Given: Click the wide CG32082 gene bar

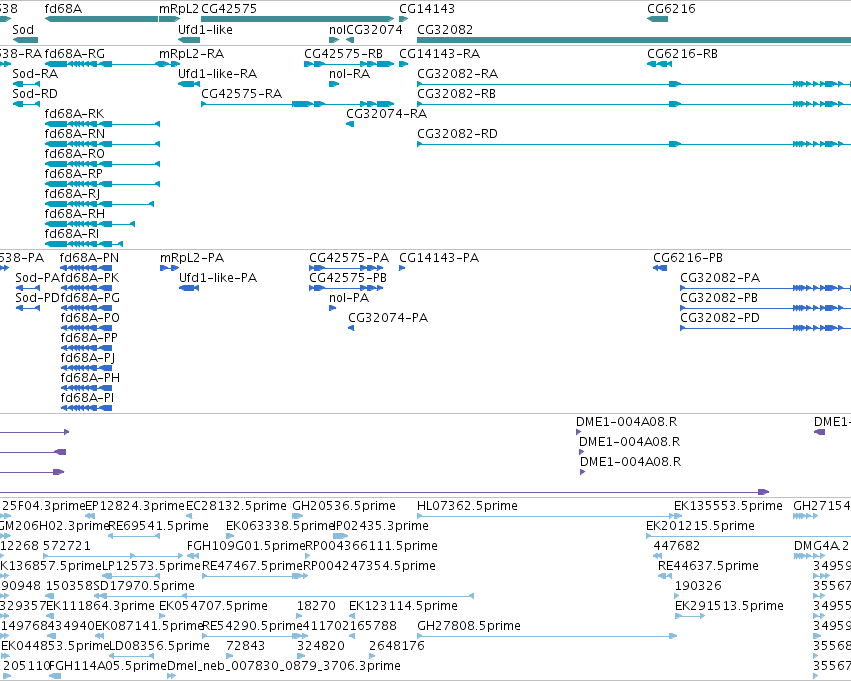Looking at the screenshot, I should pos(634,40).
